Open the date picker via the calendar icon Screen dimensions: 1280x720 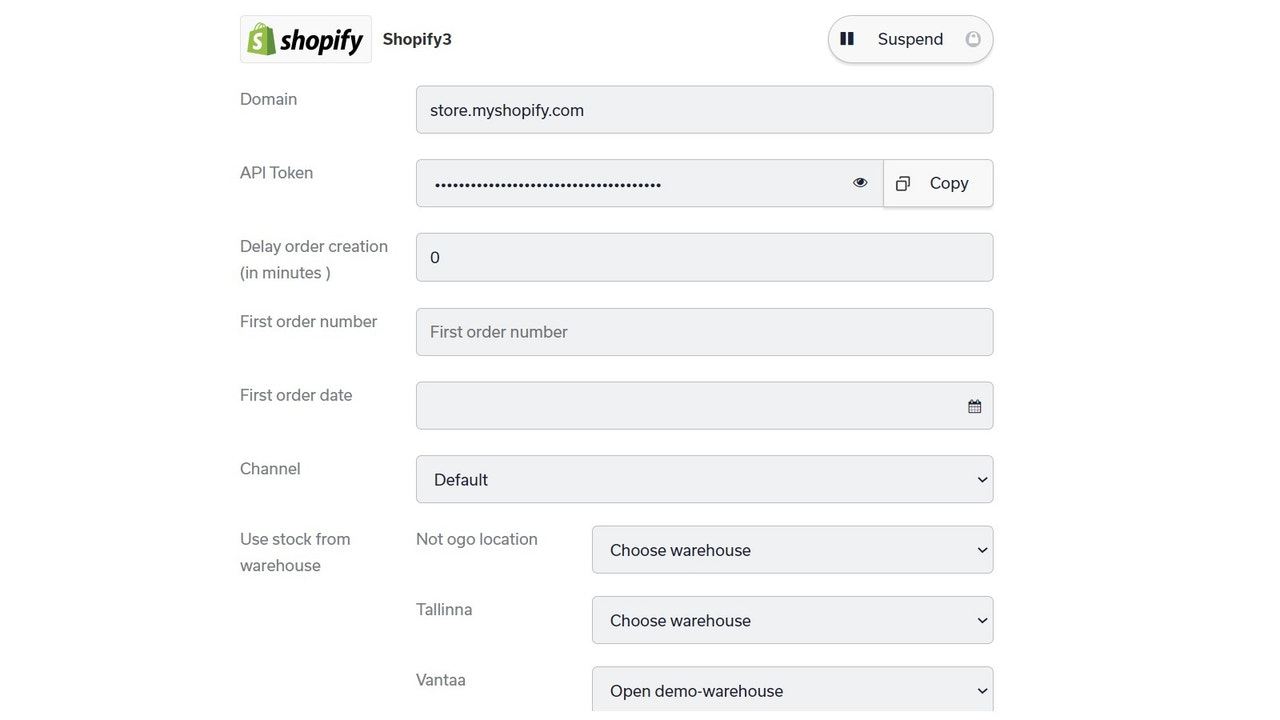[x=974, y=406]
